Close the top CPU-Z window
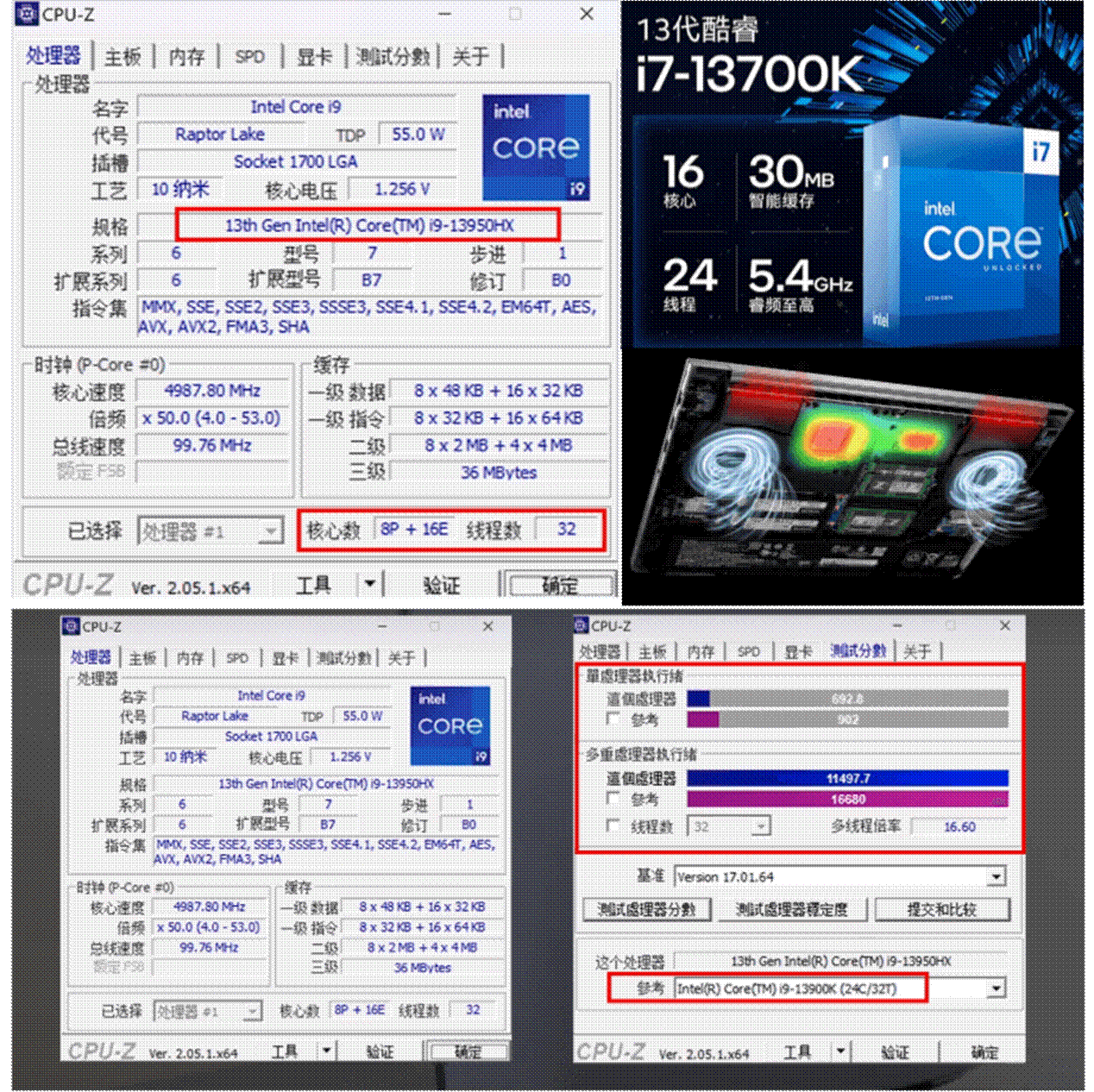Screen dimensions: 1094x1092 click(x=587, y=14)
